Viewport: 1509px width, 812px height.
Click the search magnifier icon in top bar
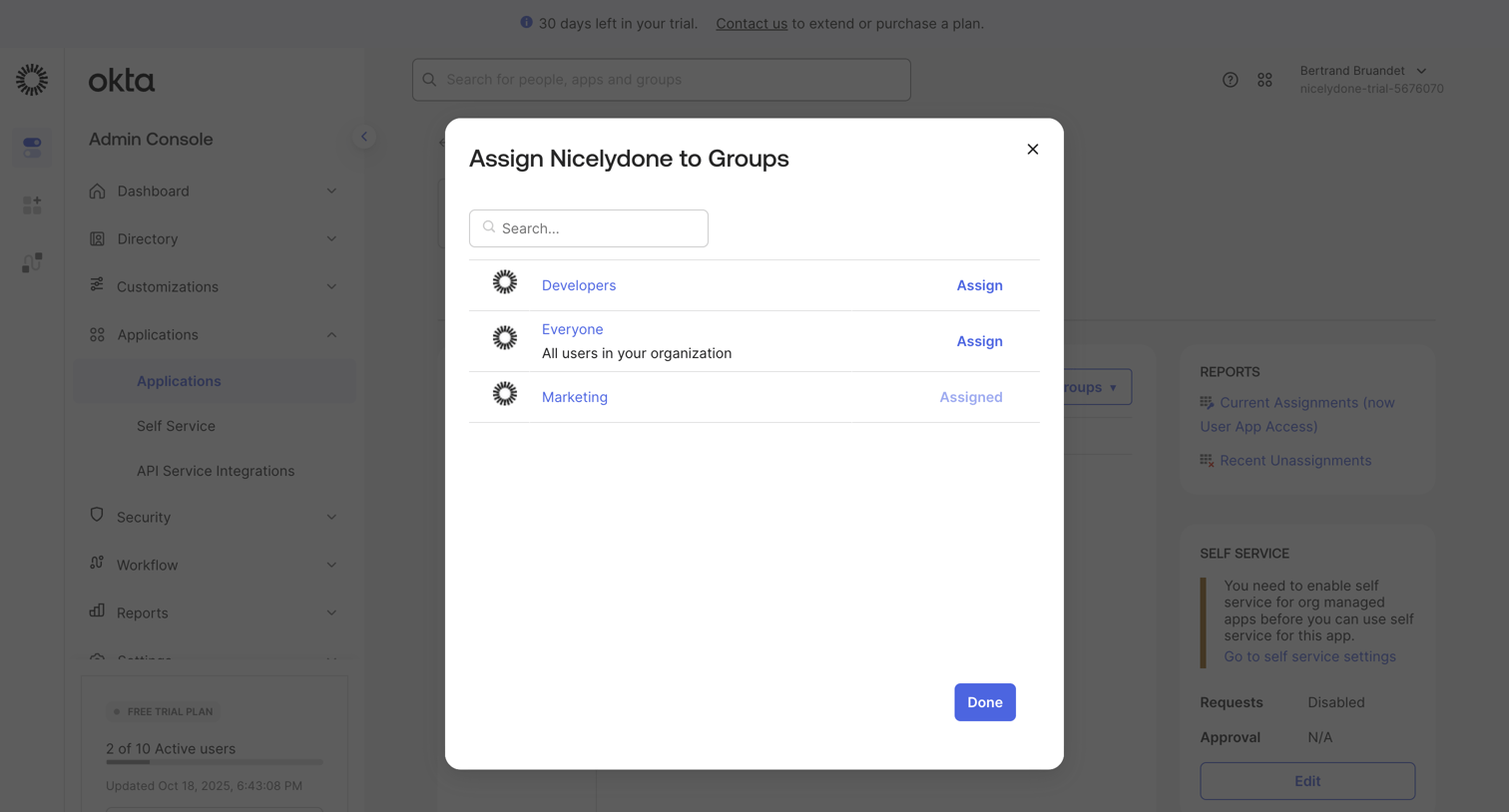pyautogui.click(x=429, y=80)
